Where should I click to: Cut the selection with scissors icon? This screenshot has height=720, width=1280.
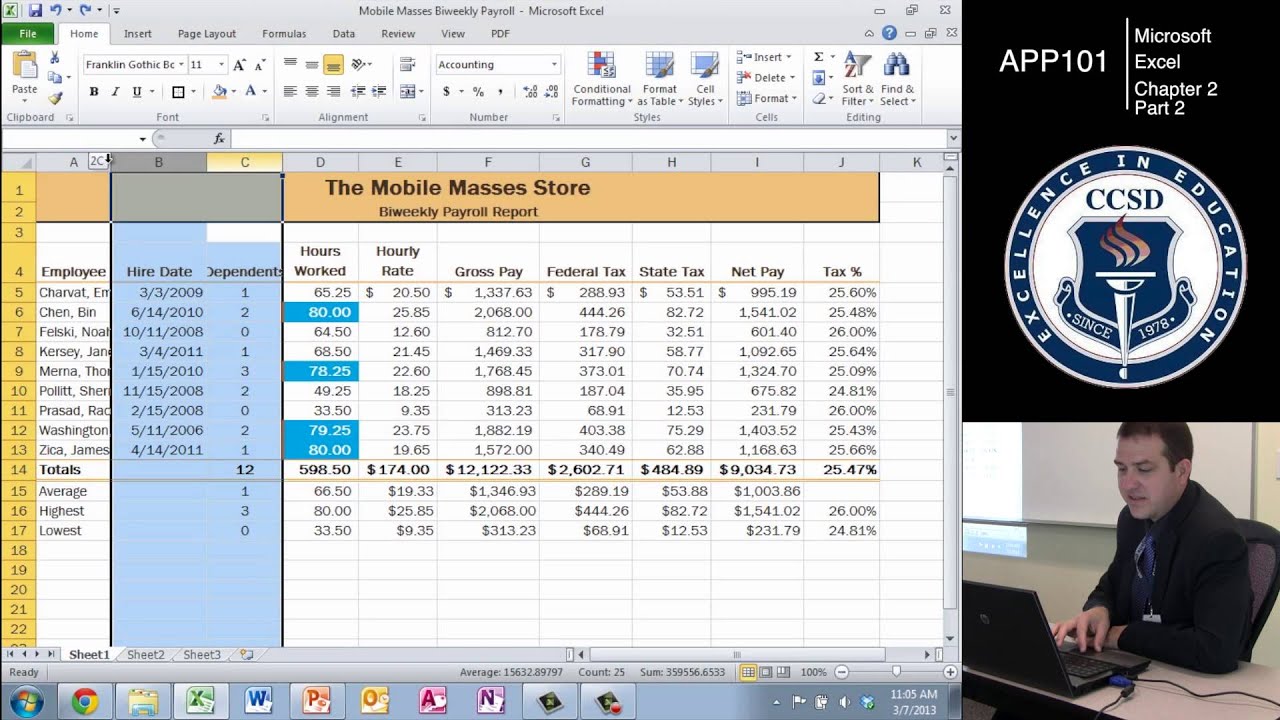point(55,58)
